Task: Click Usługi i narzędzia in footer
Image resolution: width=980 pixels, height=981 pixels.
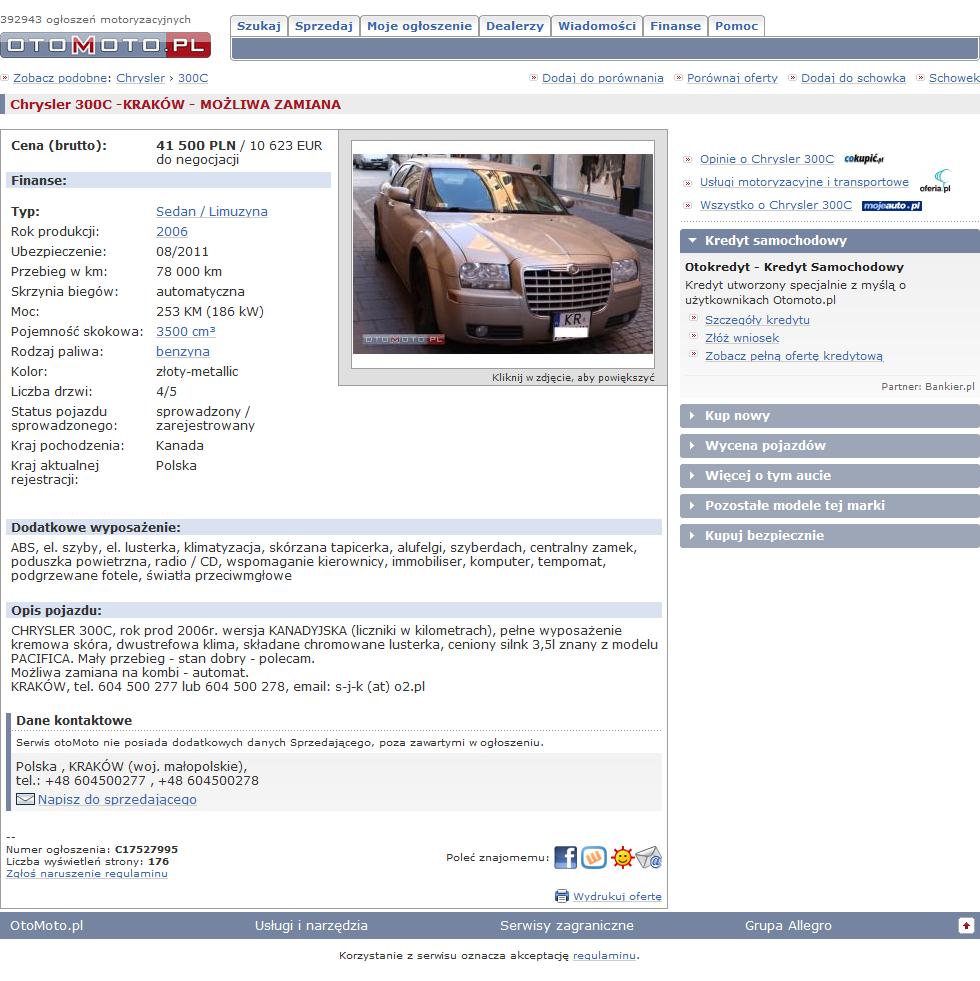Action: point(311,925)
